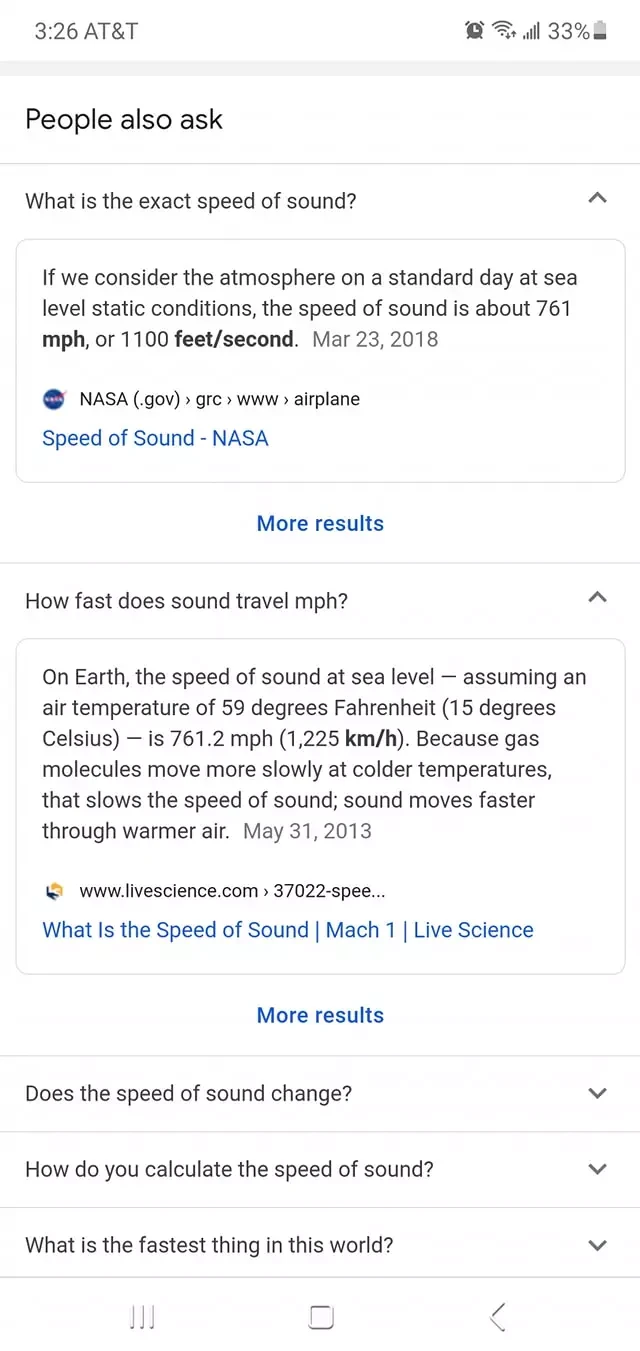Open the "Speed of Sound - NASA" link
The image size is (640, 1351).
tap(155, 438)
